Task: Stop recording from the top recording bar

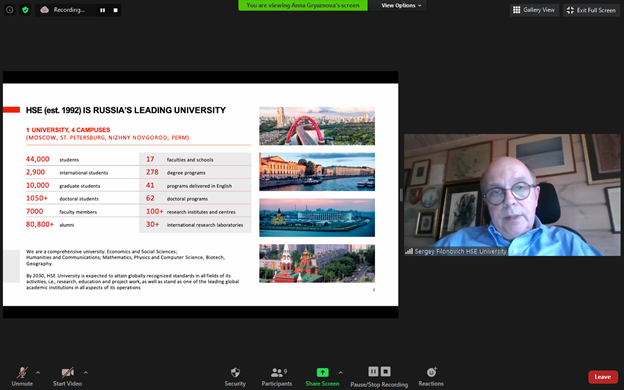Action: coord(115,10)
